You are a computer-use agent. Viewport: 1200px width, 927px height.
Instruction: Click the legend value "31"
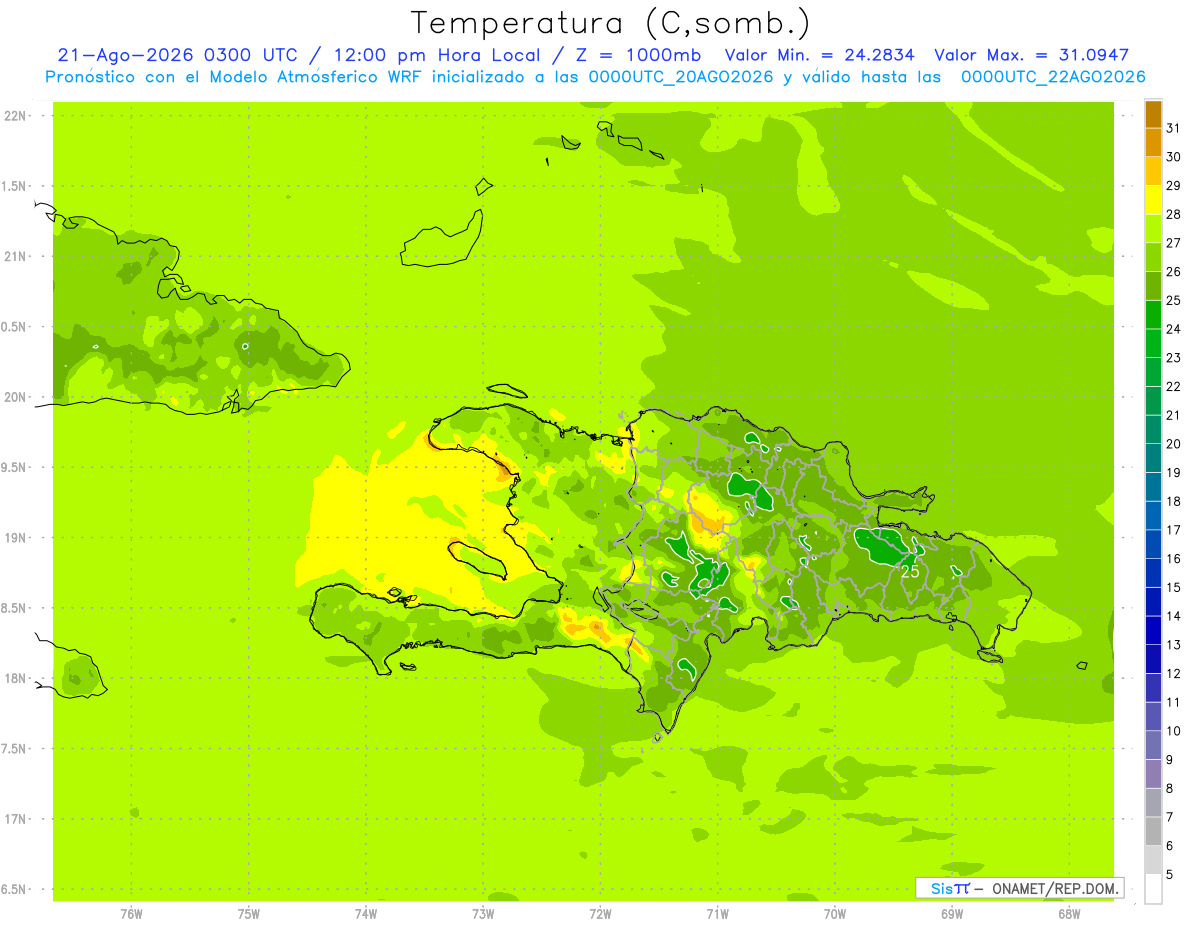tap(1174, 128)
